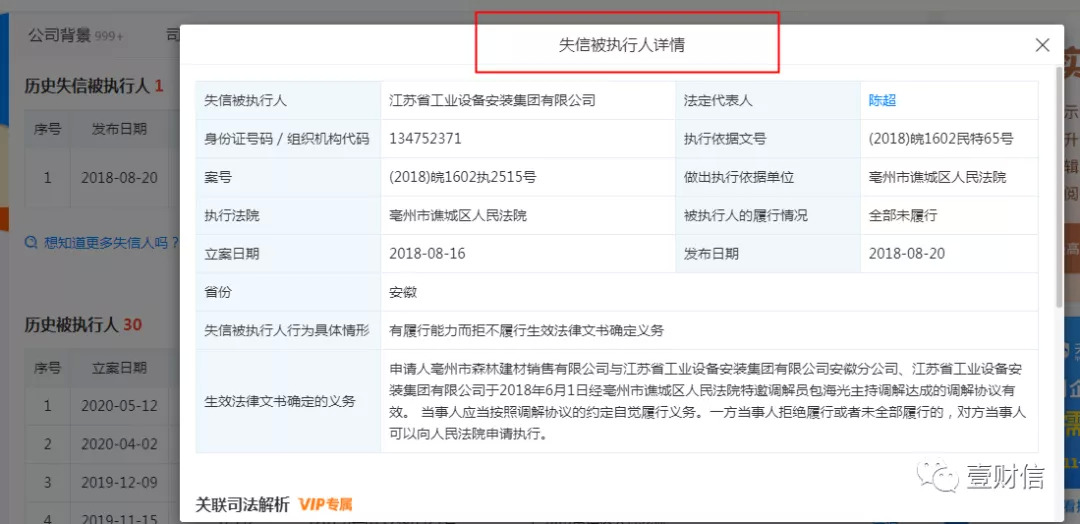1080x524 pixels.
Task: Click company name 江苏省工业设备安装集团有限公司
Action: click(492, 100)
